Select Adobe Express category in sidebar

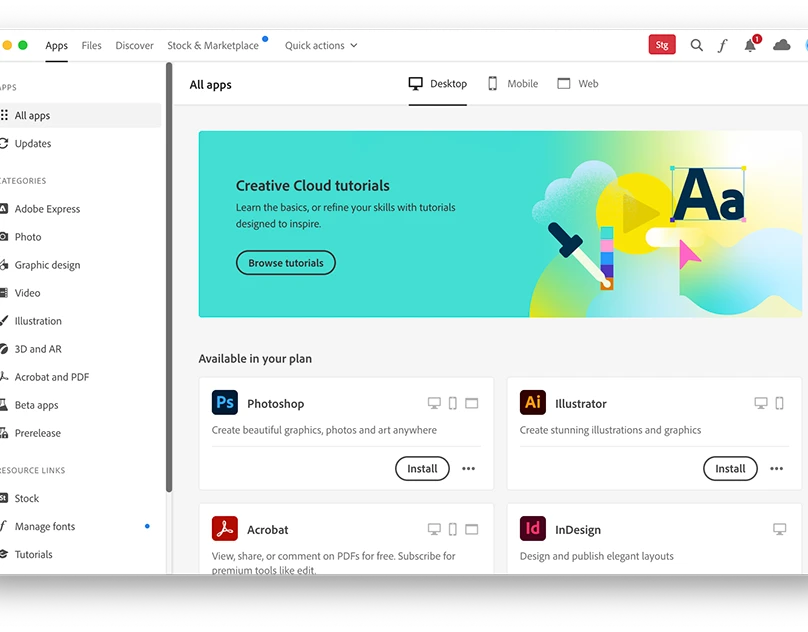pyautogui.click(x=47, y=209)
